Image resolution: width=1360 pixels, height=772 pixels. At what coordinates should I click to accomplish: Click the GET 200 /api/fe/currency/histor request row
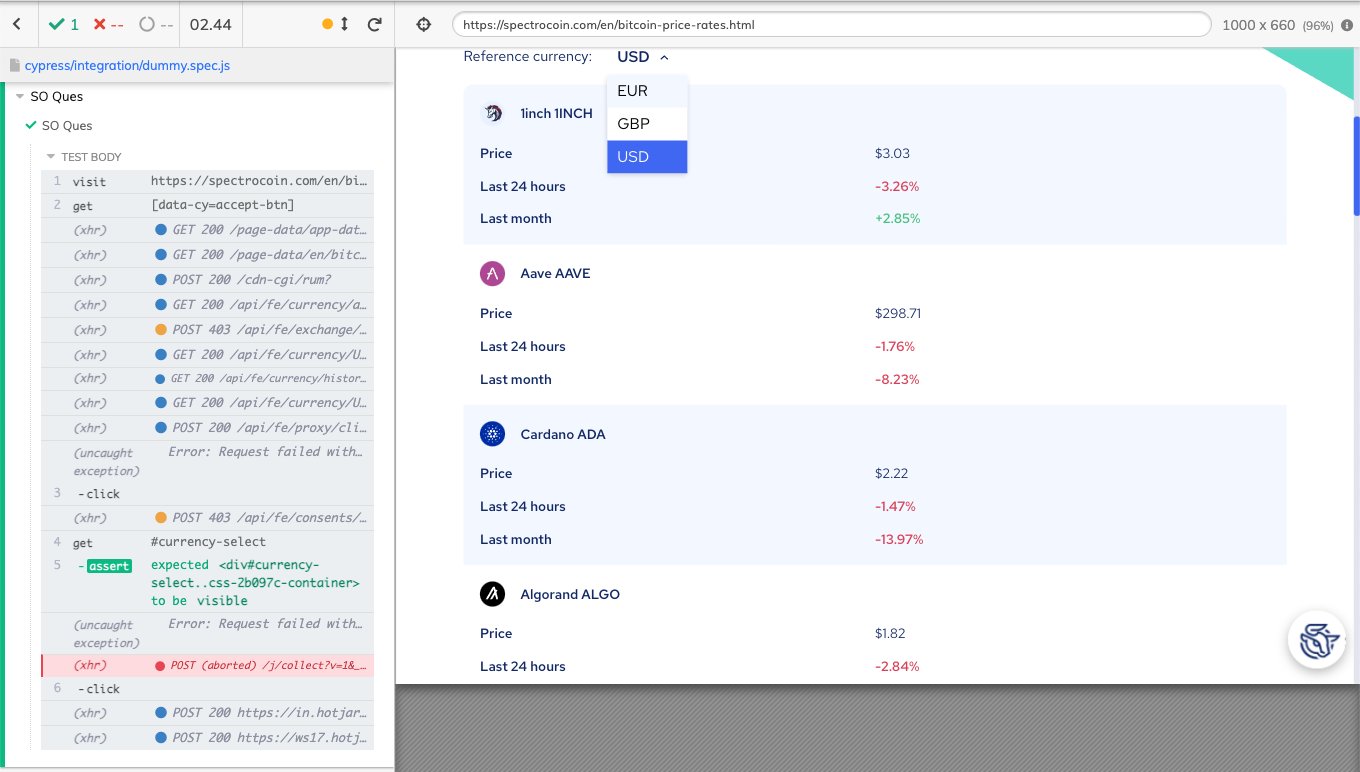(x=208, y=378)
